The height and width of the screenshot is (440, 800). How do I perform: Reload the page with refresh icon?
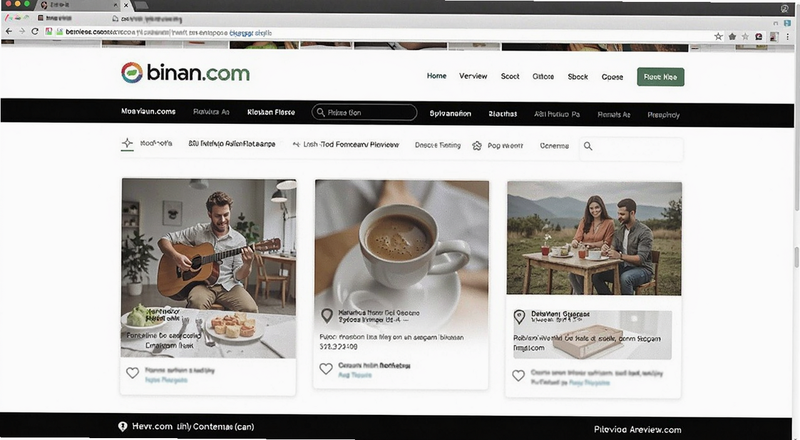35,31
